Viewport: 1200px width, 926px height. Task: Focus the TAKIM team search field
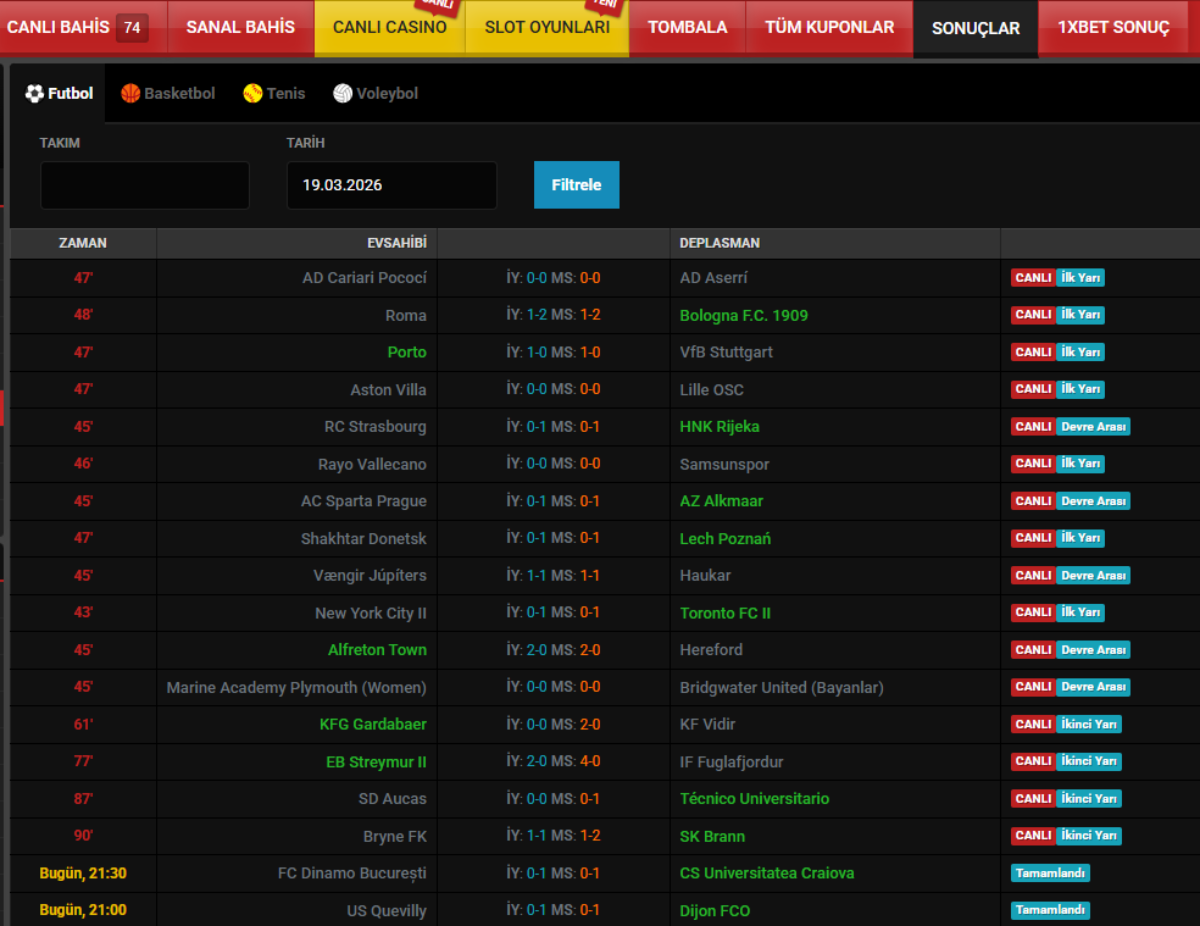(145, 185)
